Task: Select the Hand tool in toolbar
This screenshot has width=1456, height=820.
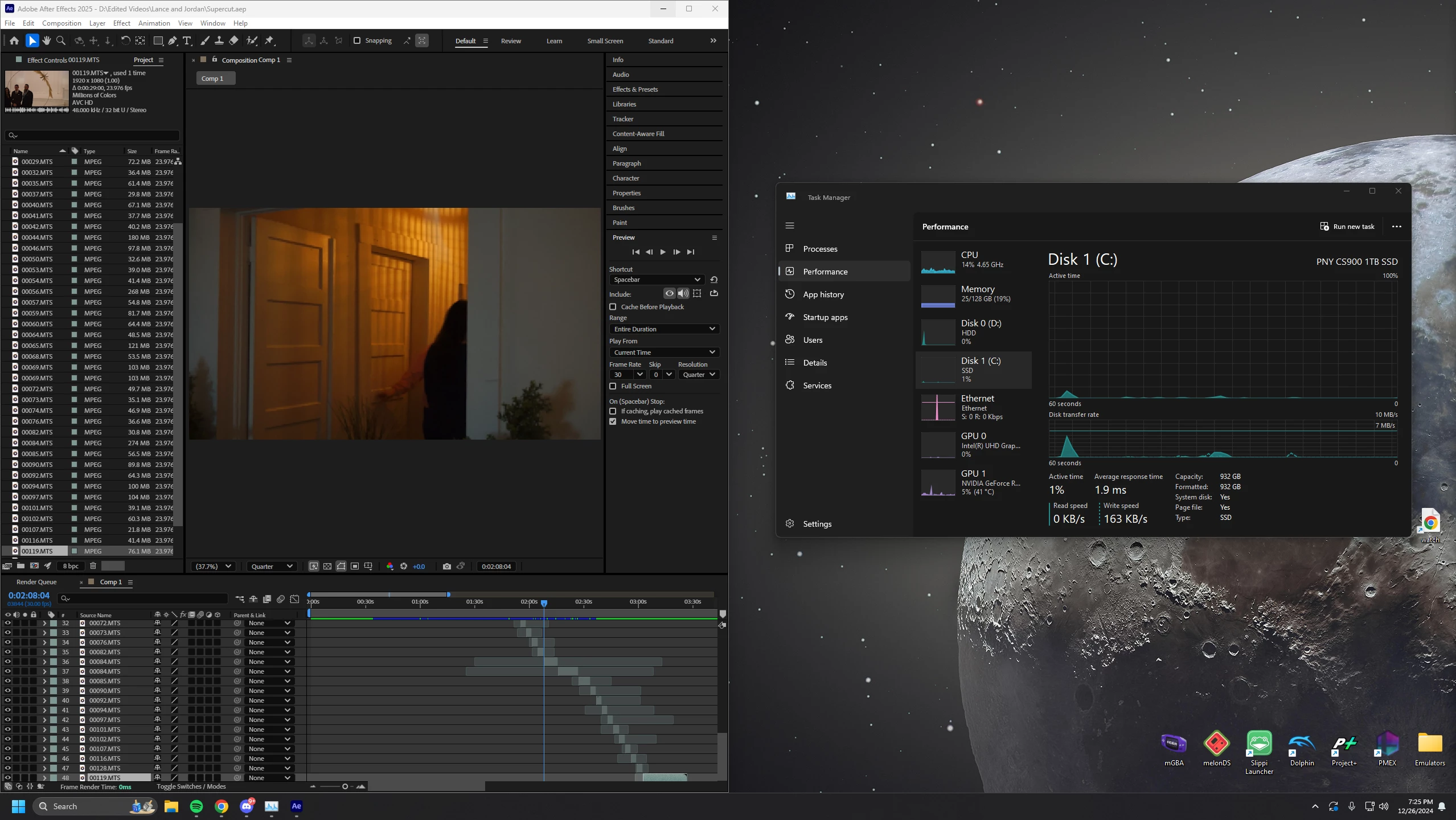Action: coord(47,40)
